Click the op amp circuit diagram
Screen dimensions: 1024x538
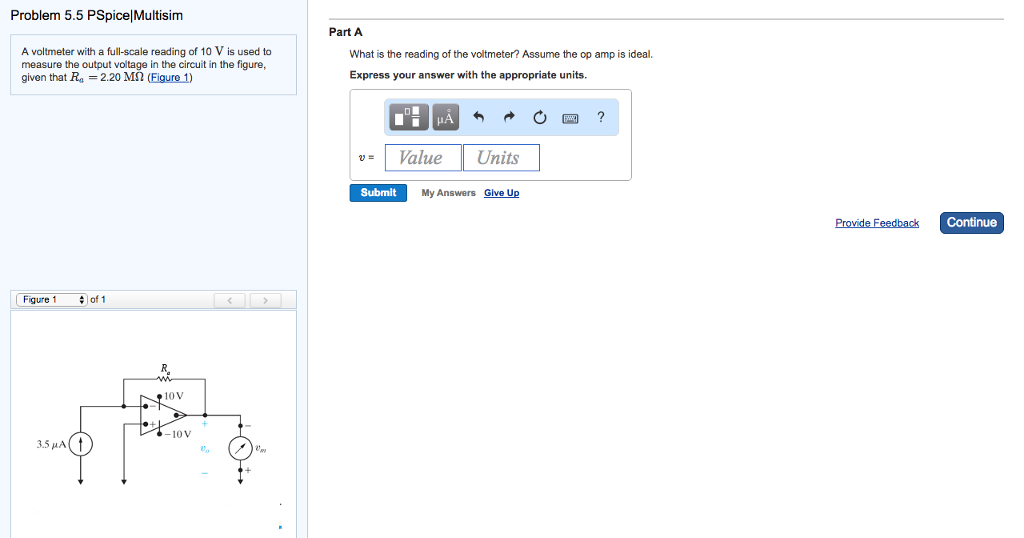160,425
